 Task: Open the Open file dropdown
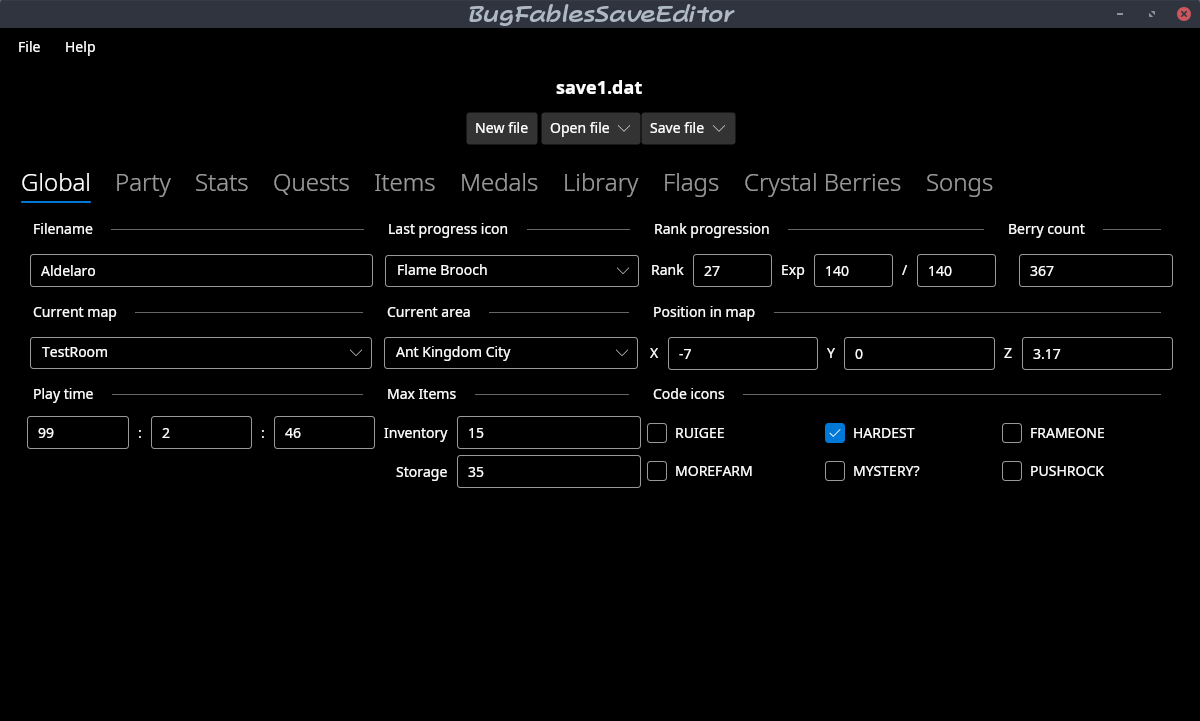point(591,128)
